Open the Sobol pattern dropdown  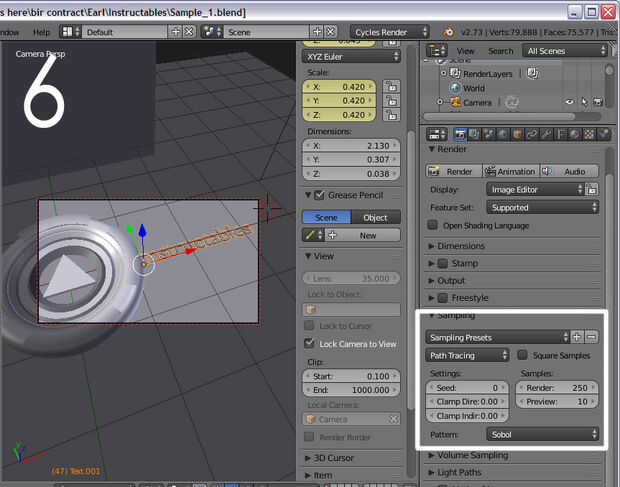[542, 434]
